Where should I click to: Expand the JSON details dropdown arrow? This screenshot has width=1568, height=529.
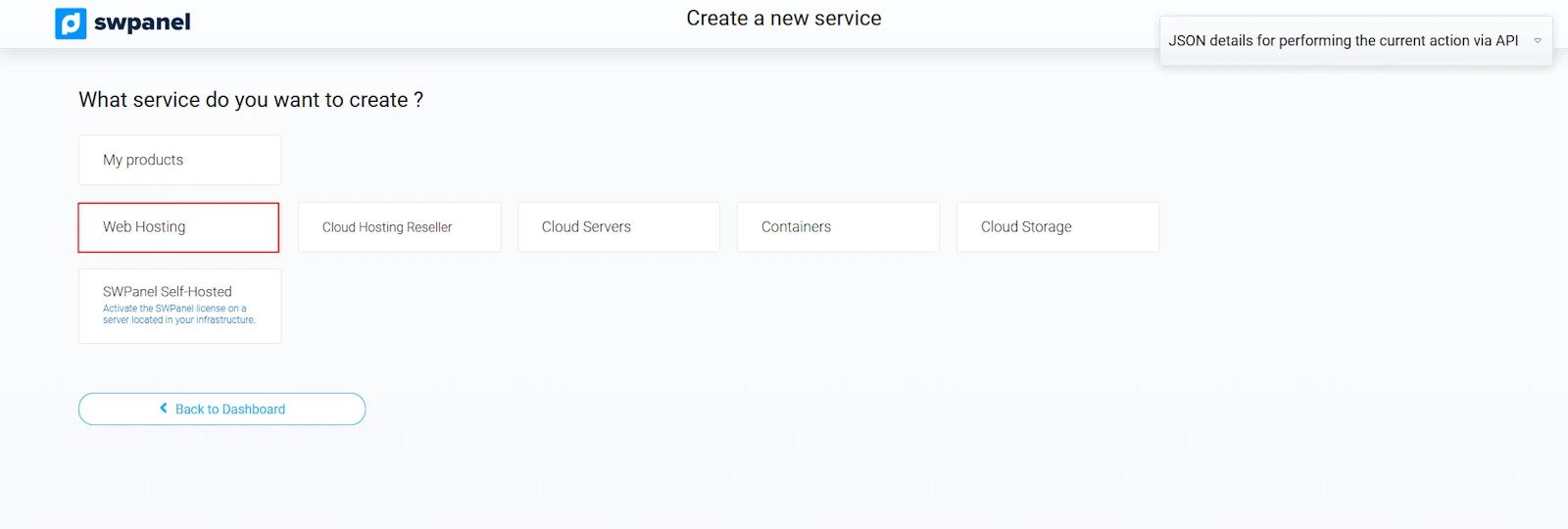[1537, 41]
